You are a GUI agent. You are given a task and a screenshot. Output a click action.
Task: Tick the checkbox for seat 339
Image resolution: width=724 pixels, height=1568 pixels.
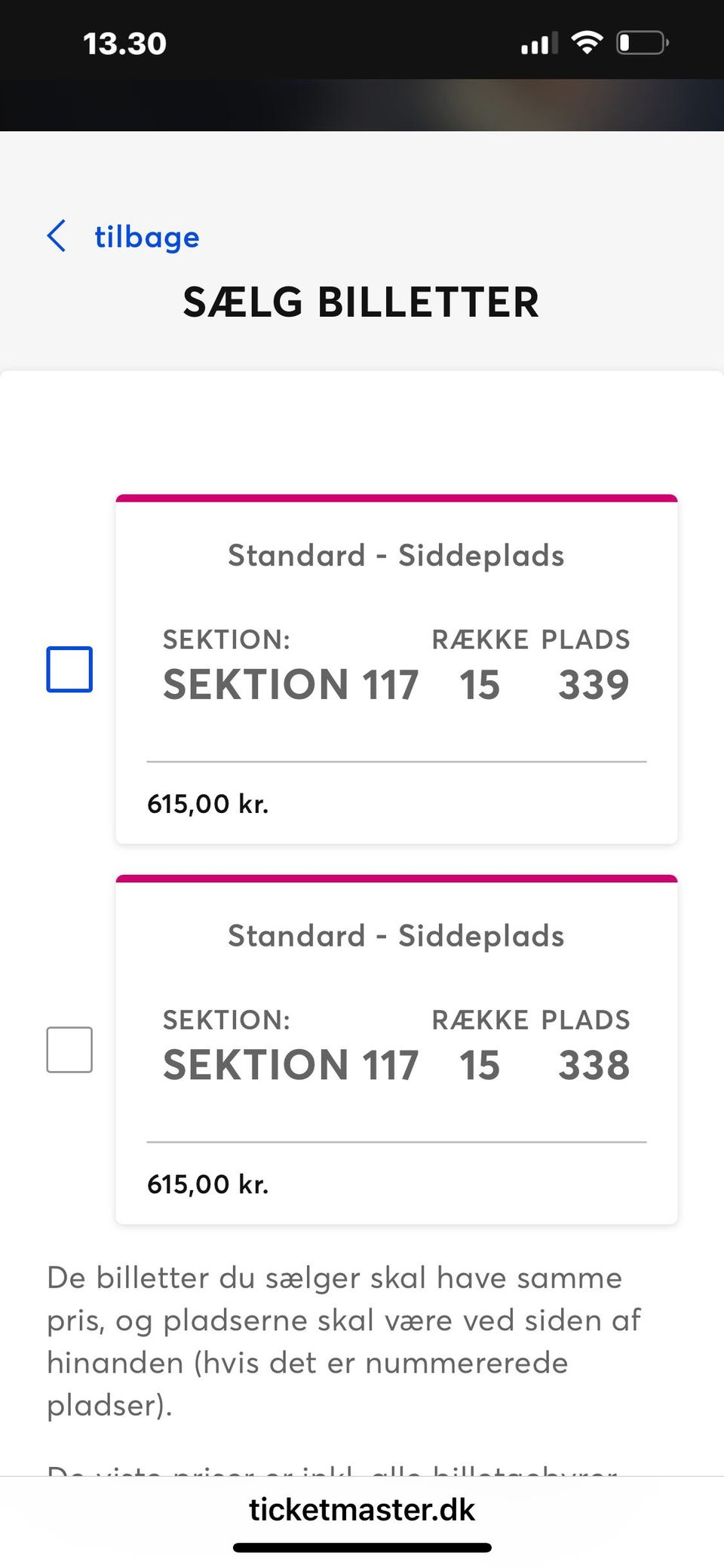coord(69,669)
